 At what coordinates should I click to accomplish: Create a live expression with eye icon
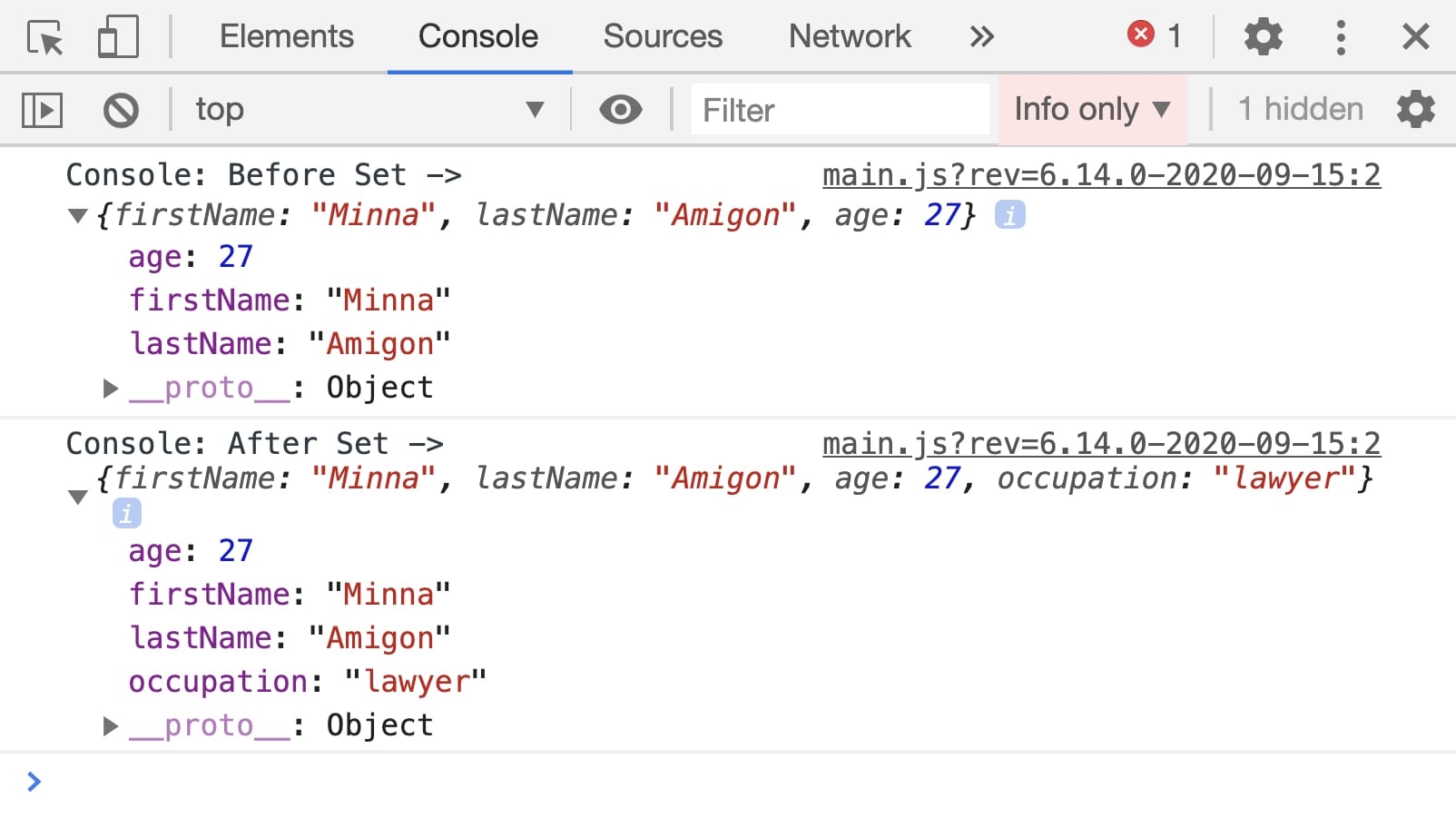coord(621,110)
